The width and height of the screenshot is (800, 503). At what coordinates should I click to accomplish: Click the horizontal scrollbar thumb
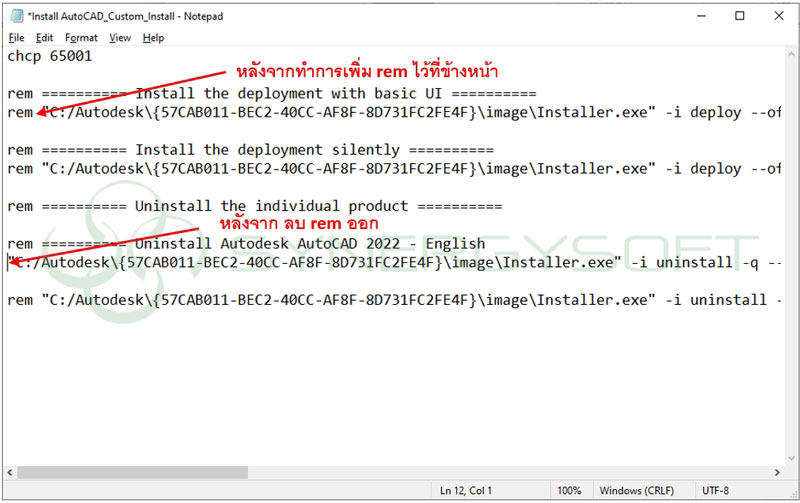point(133,472)
